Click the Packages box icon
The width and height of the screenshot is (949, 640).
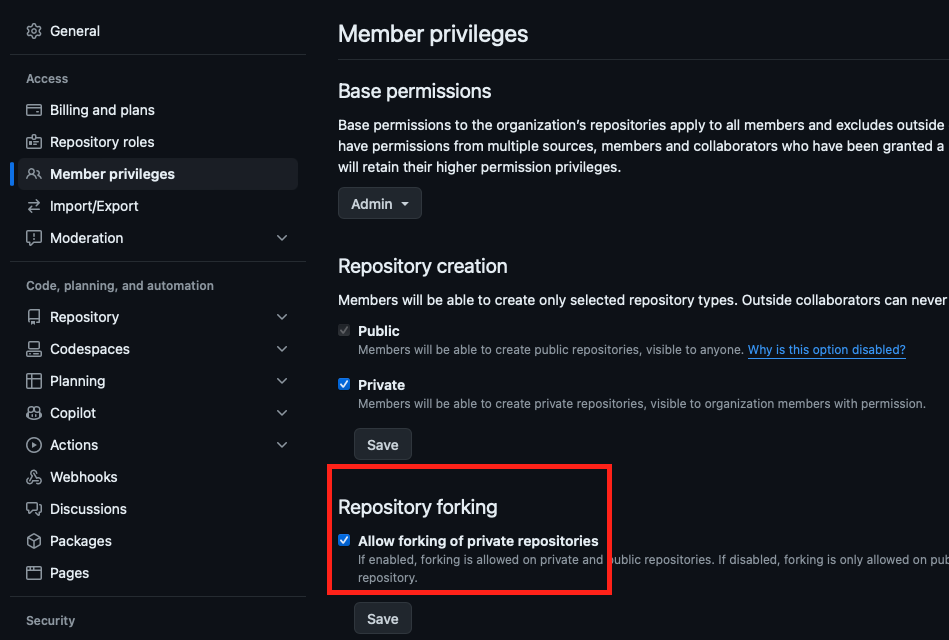[34, 541]
